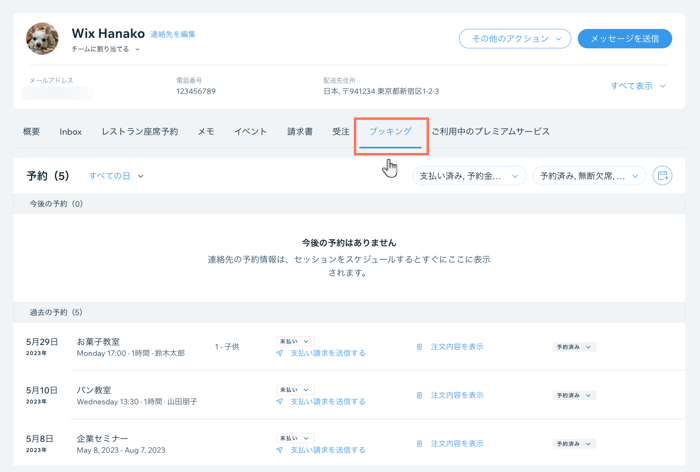
Task: Open 未払い dropdown for パン教室
Action: (x=295, y=390)
